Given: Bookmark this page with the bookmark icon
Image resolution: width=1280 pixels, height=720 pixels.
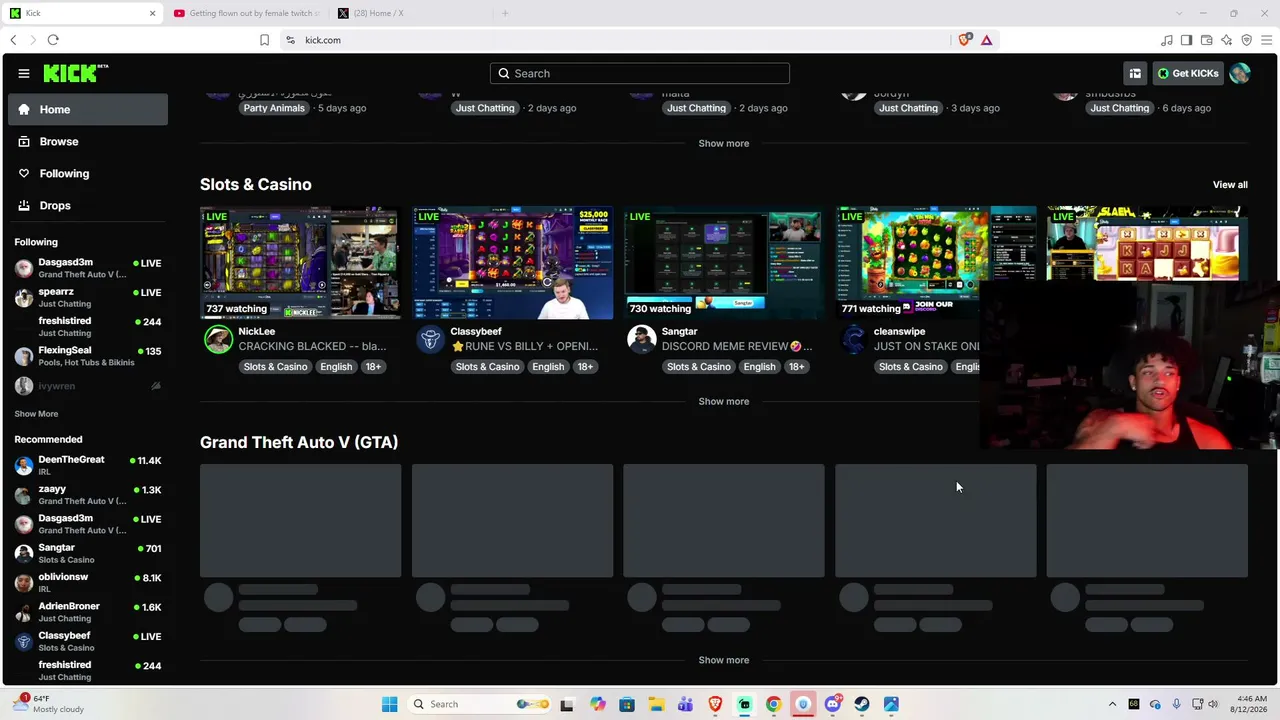Looking at the screenshot, I should 264,40.
